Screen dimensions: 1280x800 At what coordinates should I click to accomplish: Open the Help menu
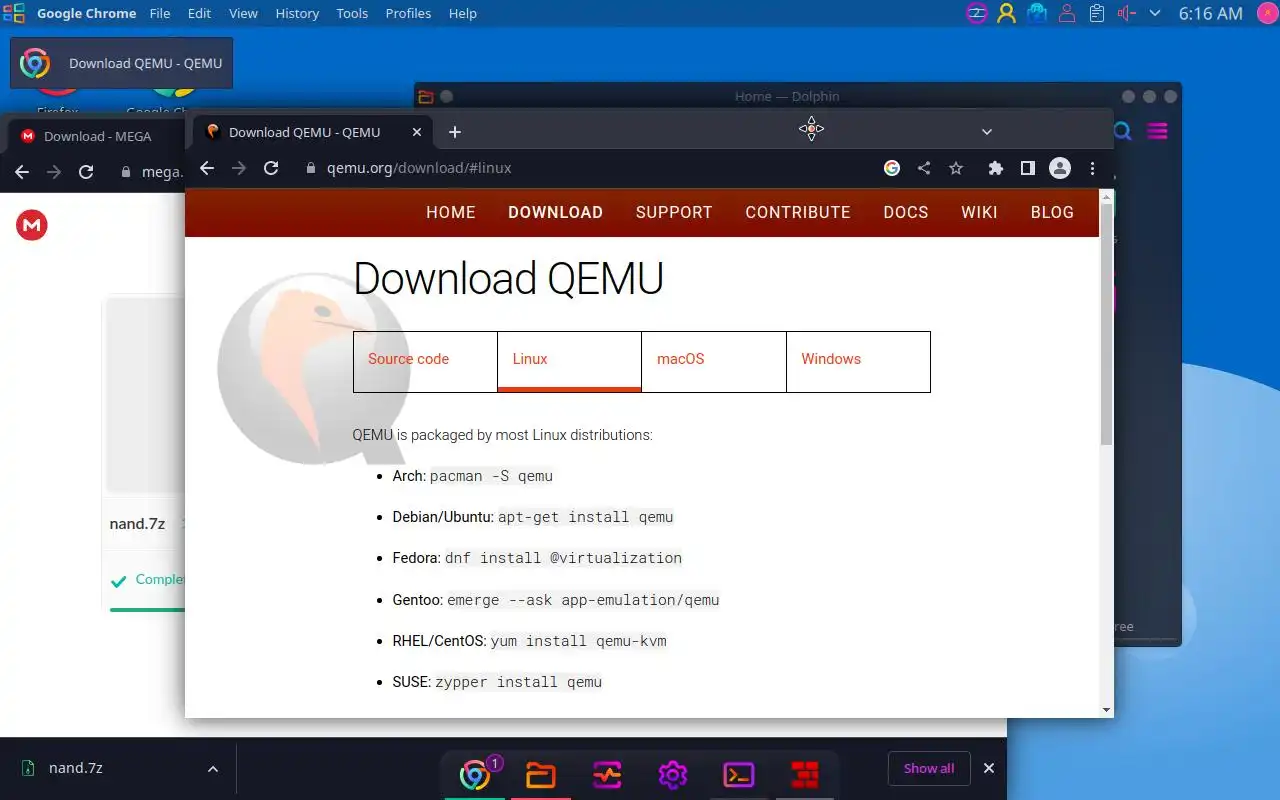coord(463,13)
